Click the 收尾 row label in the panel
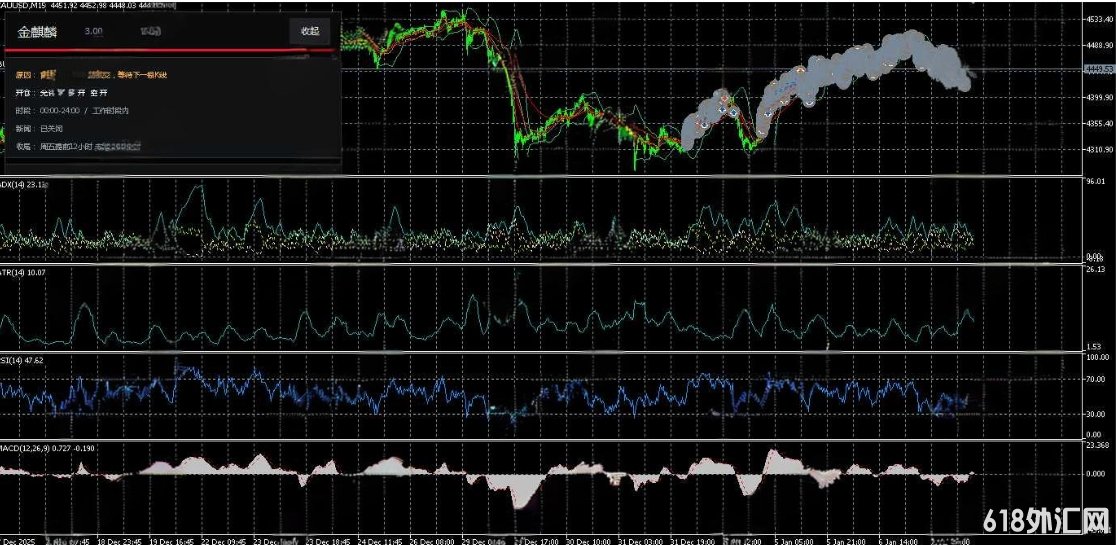 click(24, 147)
